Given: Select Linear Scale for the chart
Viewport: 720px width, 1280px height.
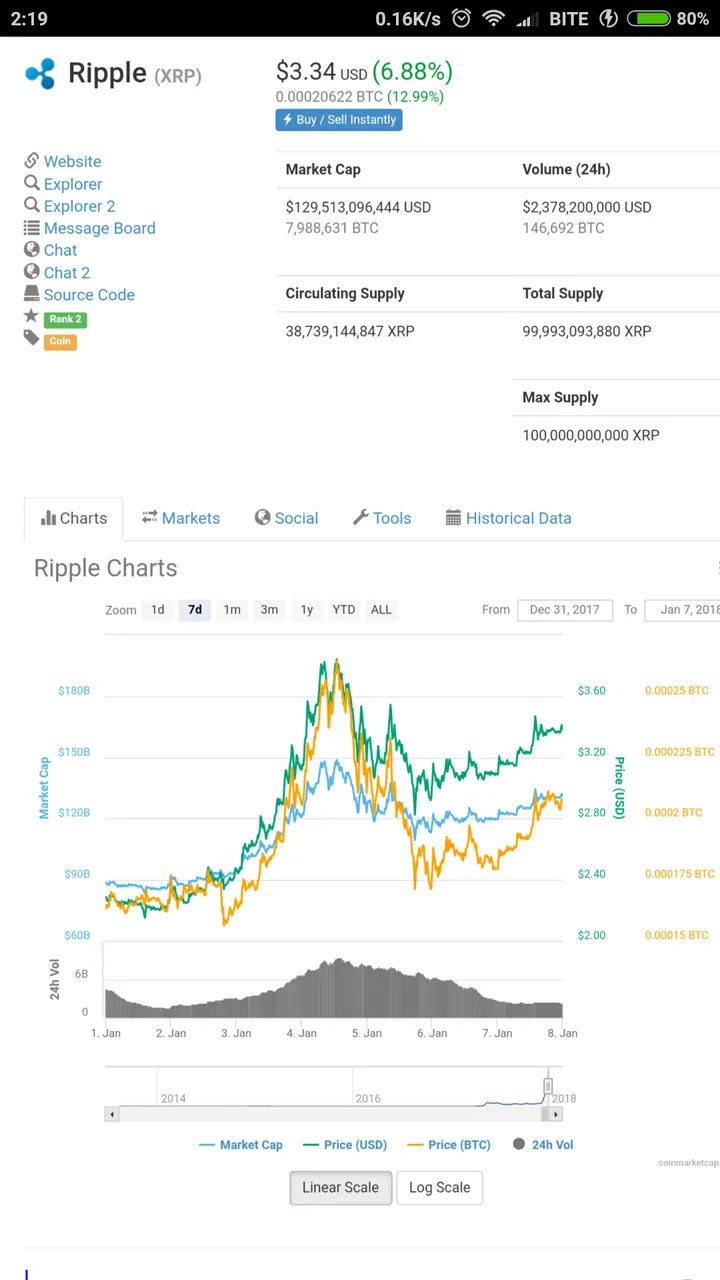Looking at the screenshot, I should click(341, 1187).
